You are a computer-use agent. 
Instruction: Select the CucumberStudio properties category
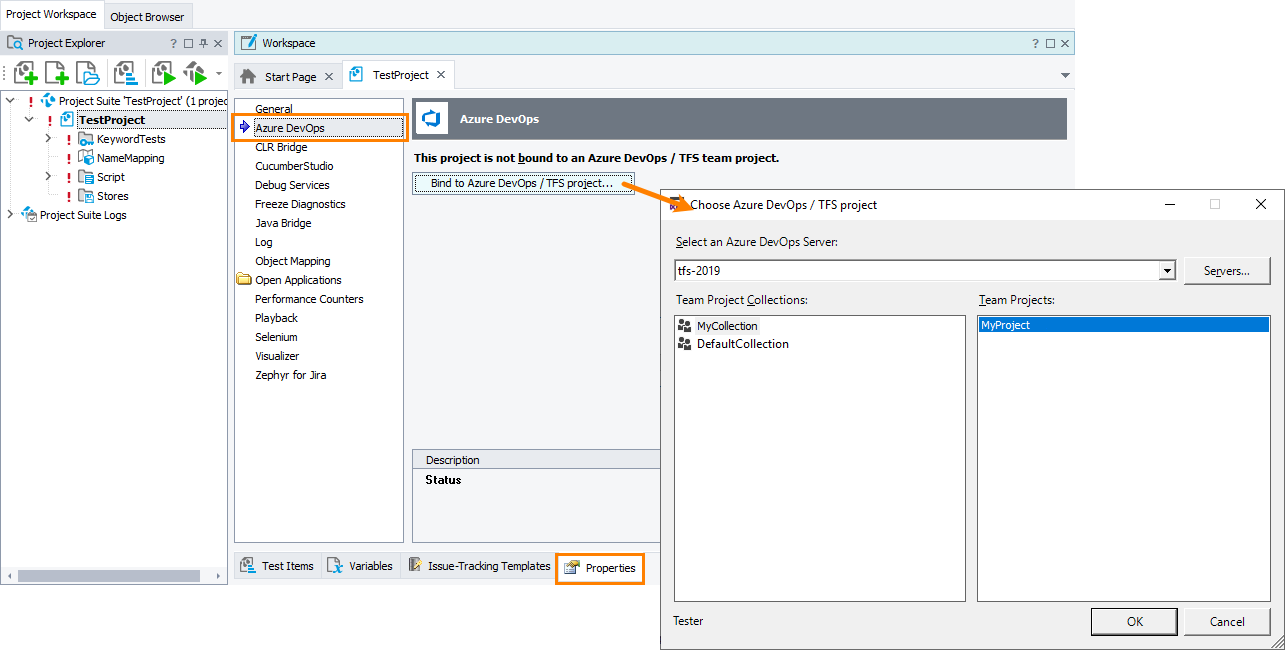pyautogui.click(x=294, y=166)
